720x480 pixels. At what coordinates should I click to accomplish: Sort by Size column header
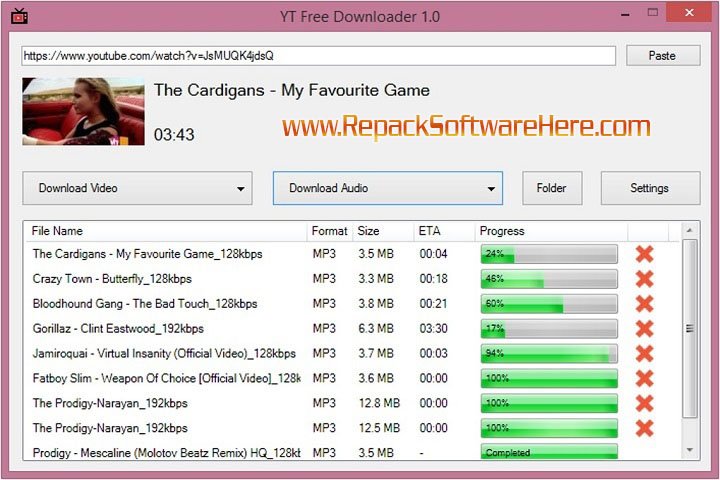[x=383, y=231]
